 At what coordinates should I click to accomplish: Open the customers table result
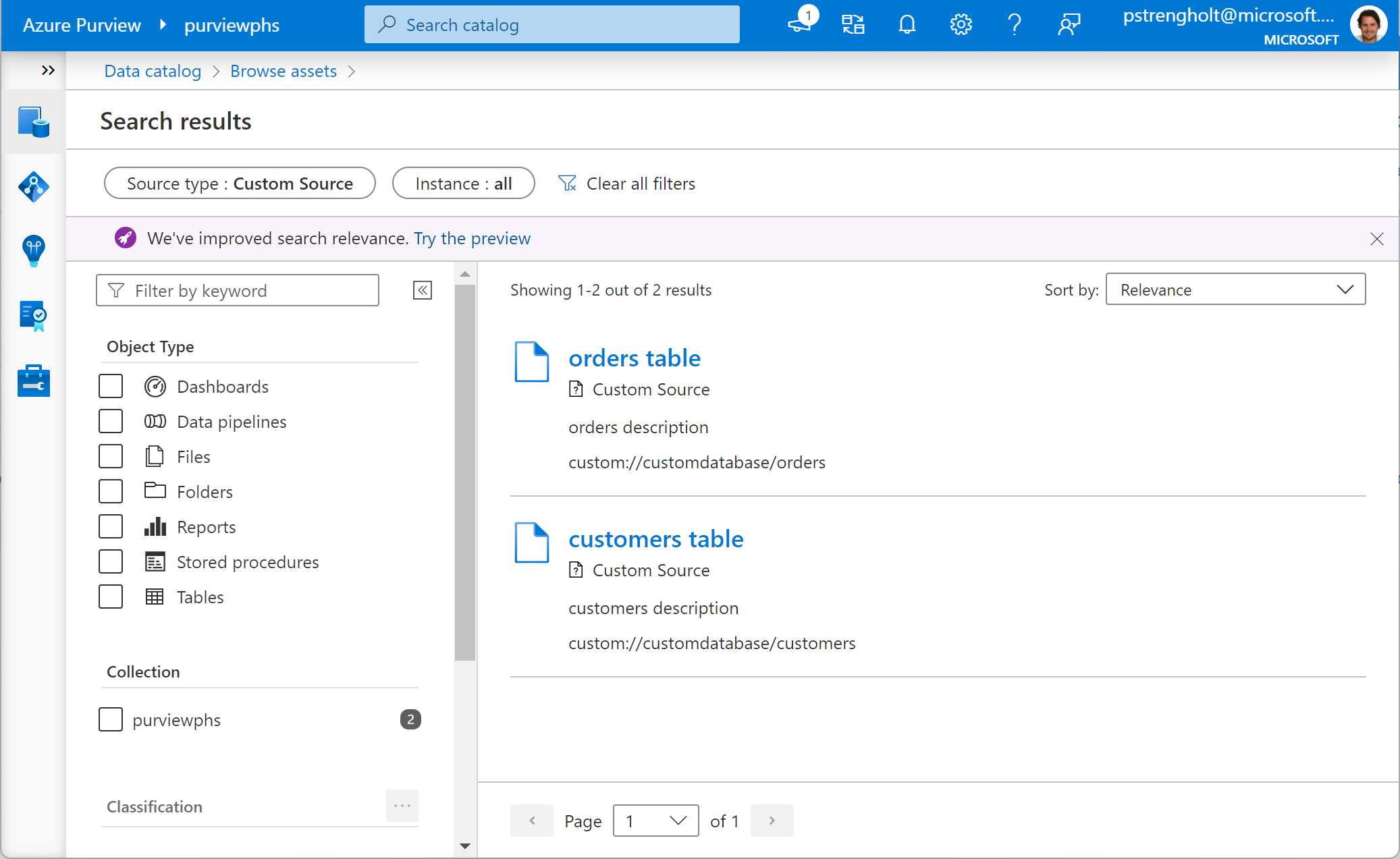click(656, 539)
